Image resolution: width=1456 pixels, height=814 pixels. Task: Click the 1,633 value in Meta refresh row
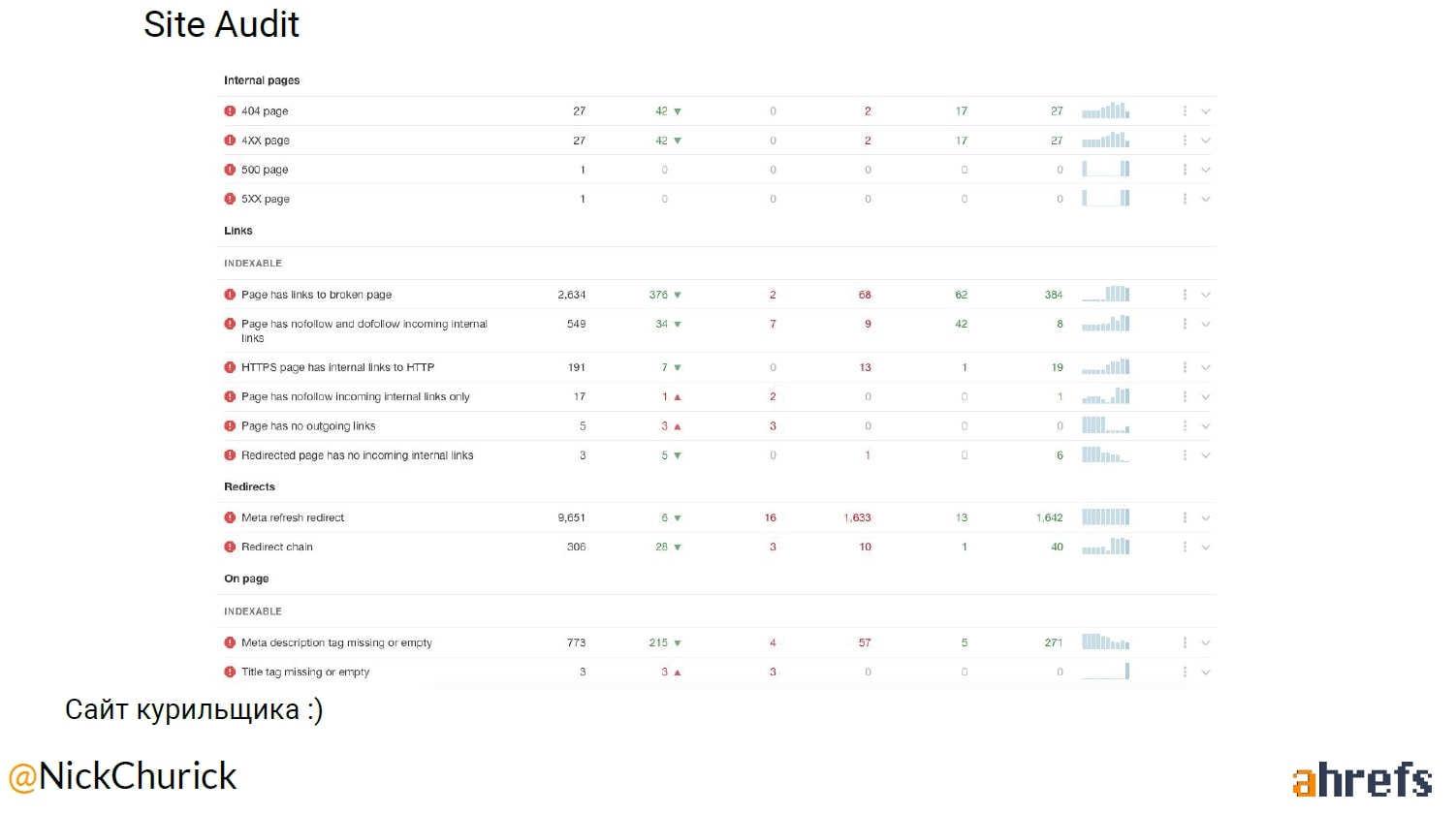tap(857, 517)
